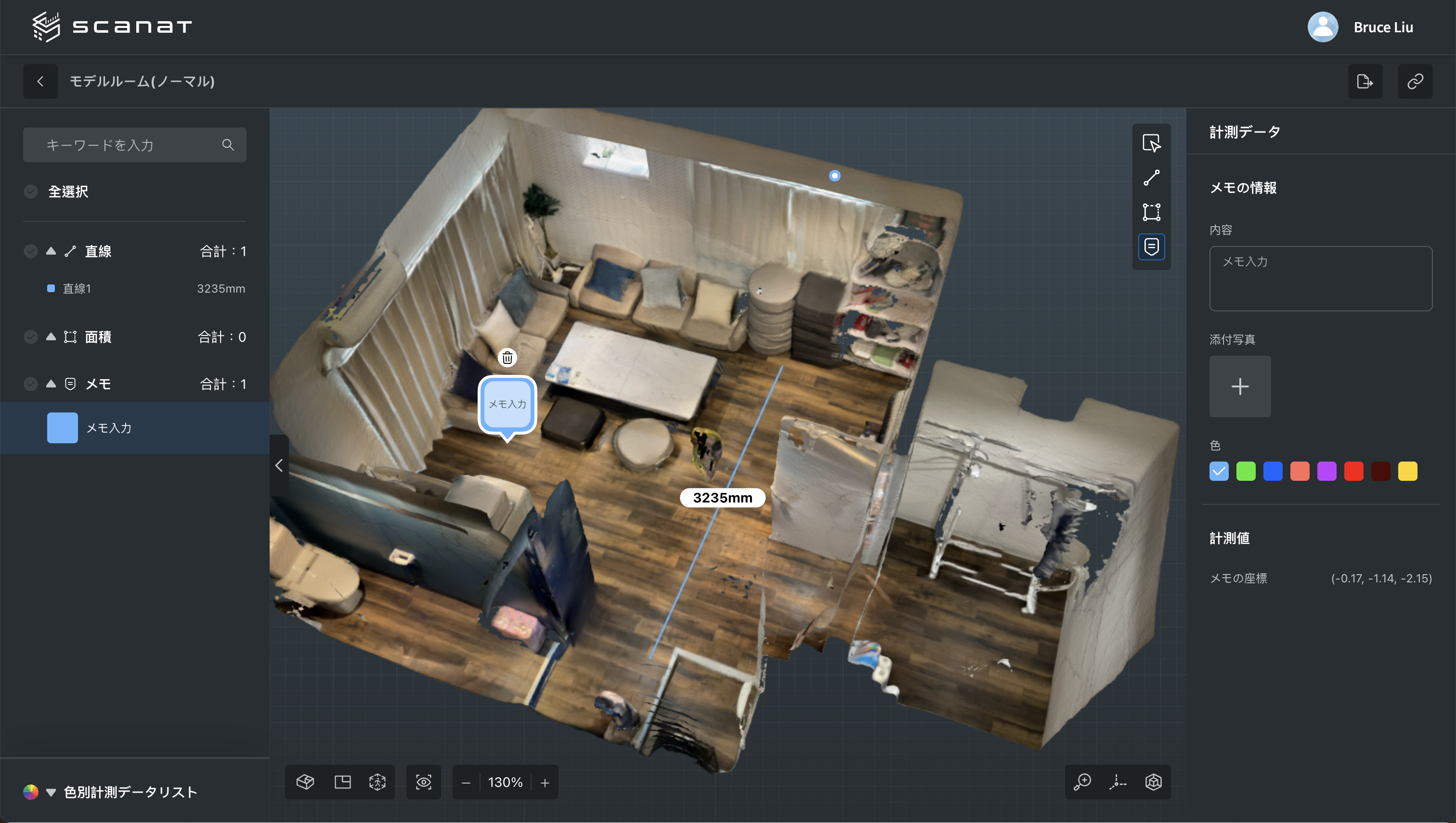Add an attached photo with plus button
This screenshot has width=1456, height=823.
pos(1239,386)
